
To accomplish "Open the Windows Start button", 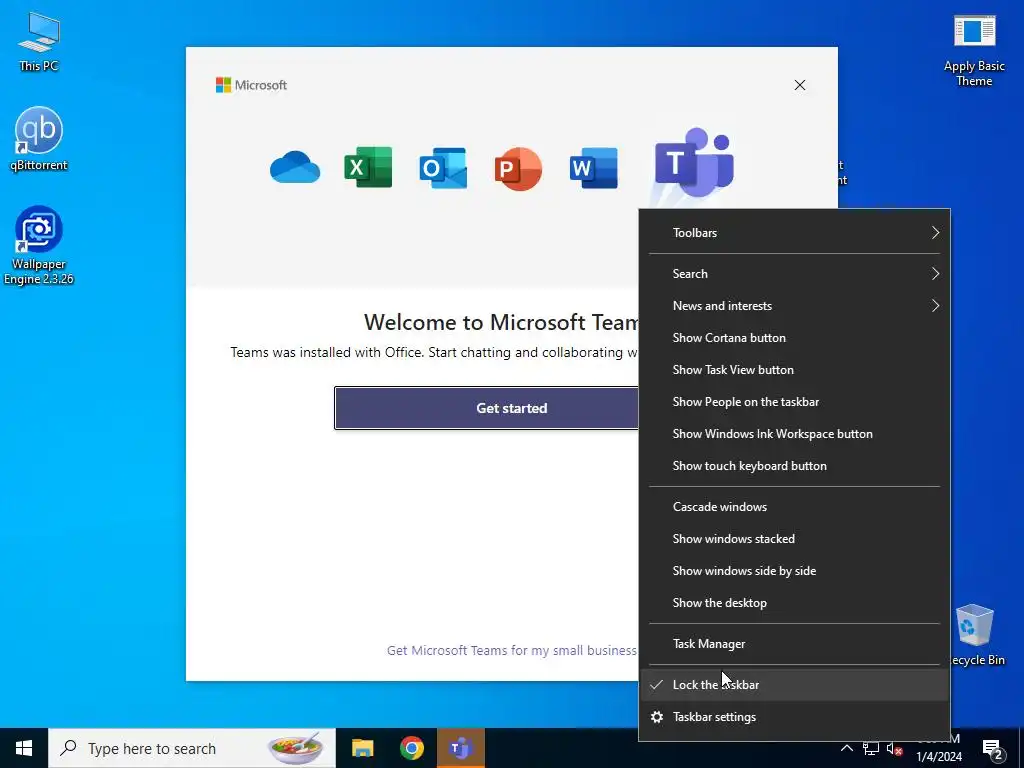I will coord(24,748).
